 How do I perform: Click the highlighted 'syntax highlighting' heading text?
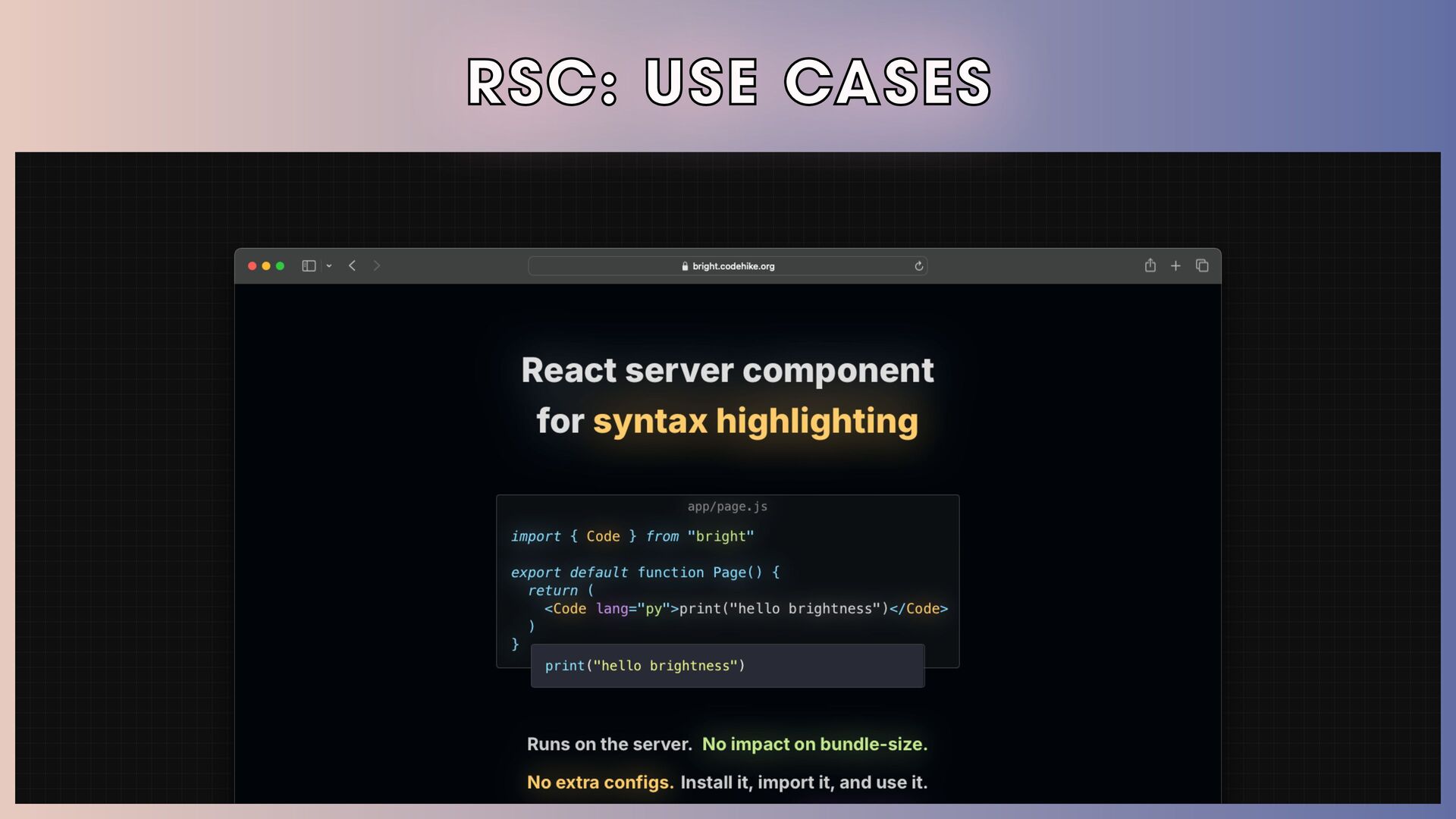pyautogui.click(x=755, y=422)
